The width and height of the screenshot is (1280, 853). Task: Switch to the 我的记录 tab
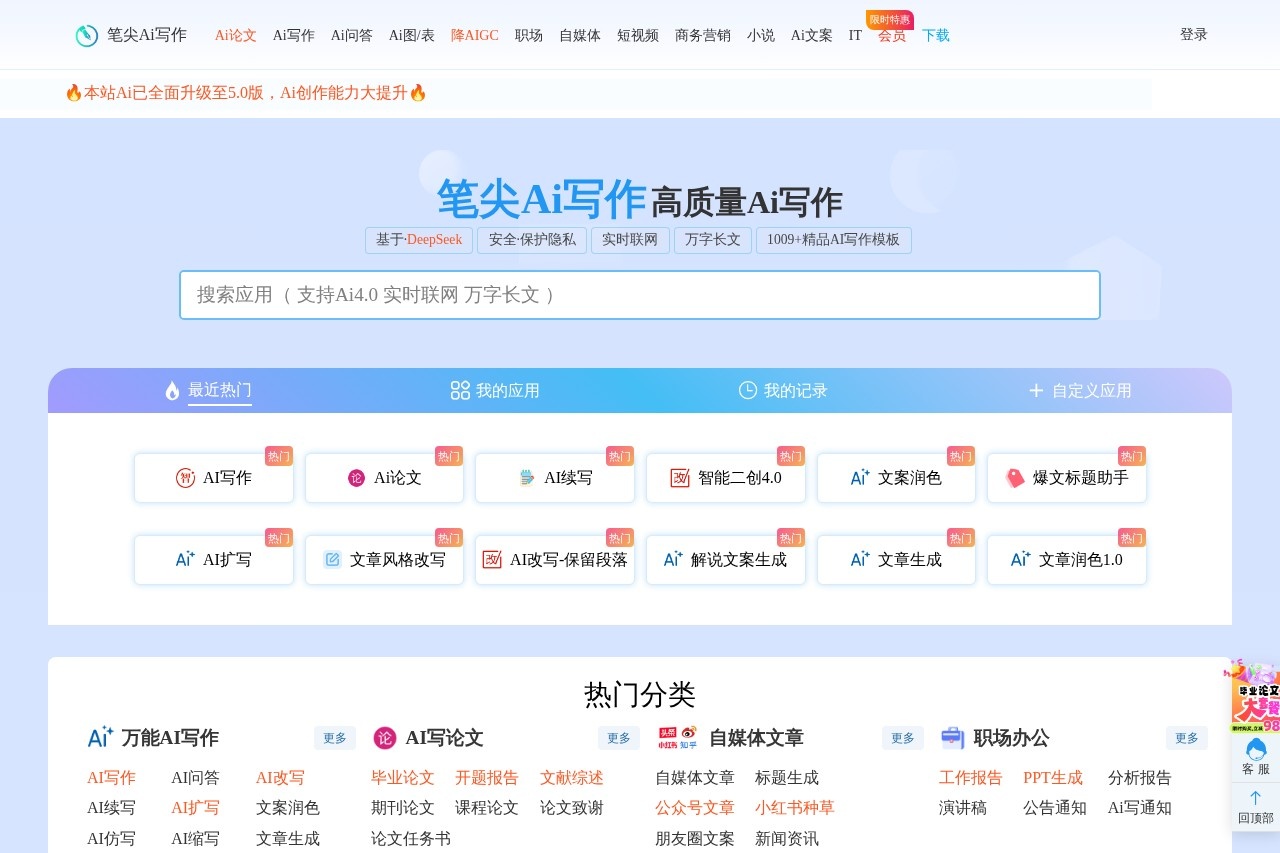(x=783, y=391)
